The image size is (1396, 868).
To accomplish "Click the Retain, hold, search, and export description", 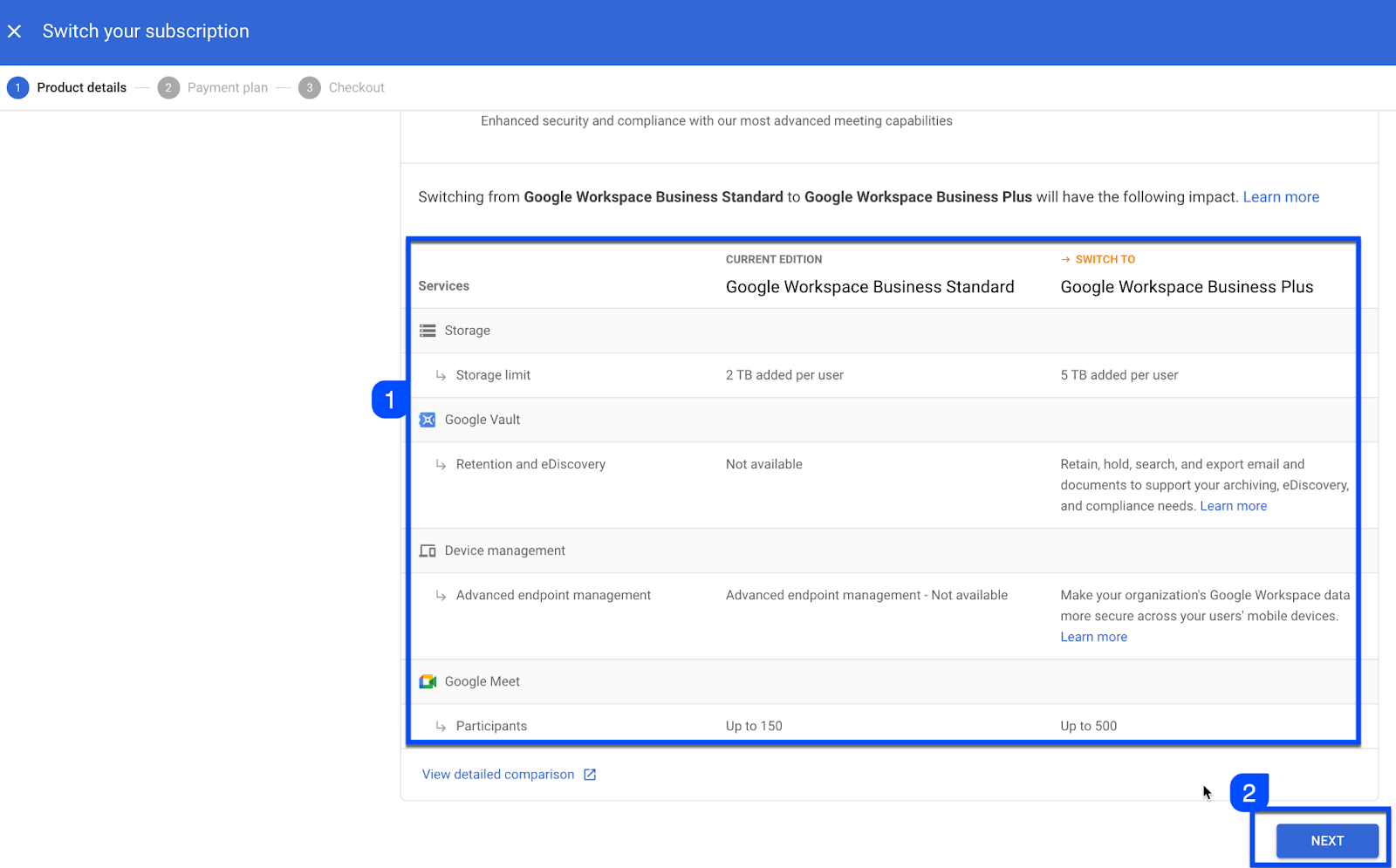I will point(1204,485).
